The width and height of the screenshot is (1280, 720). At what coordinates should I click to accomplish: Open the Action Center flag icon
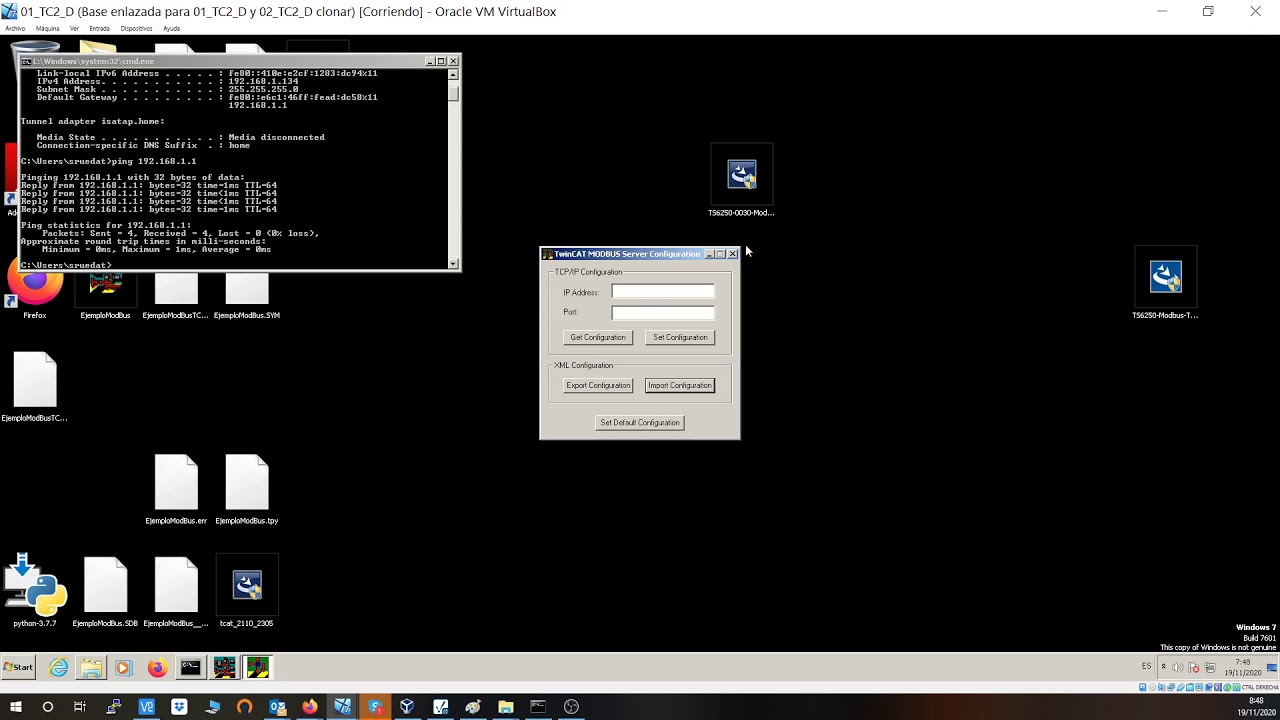pyautogui.click(x=1193, y=667)
